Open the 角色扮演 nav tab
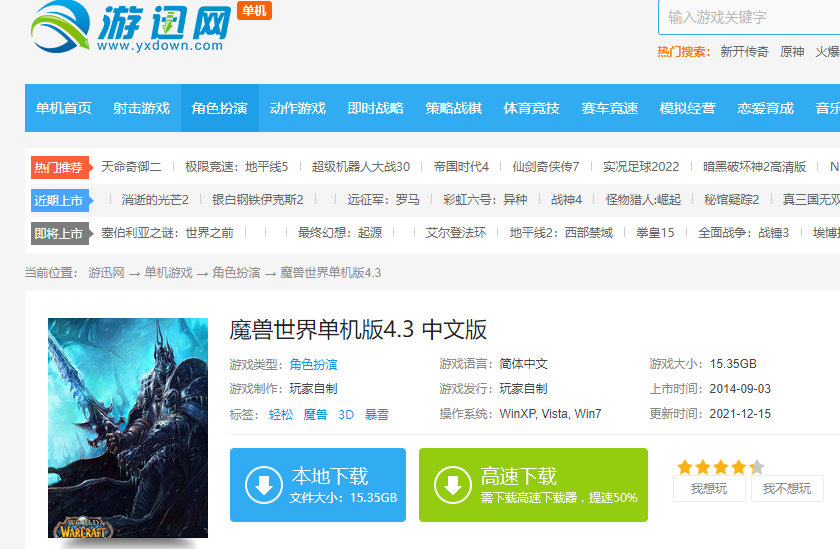 coord(220,108)
